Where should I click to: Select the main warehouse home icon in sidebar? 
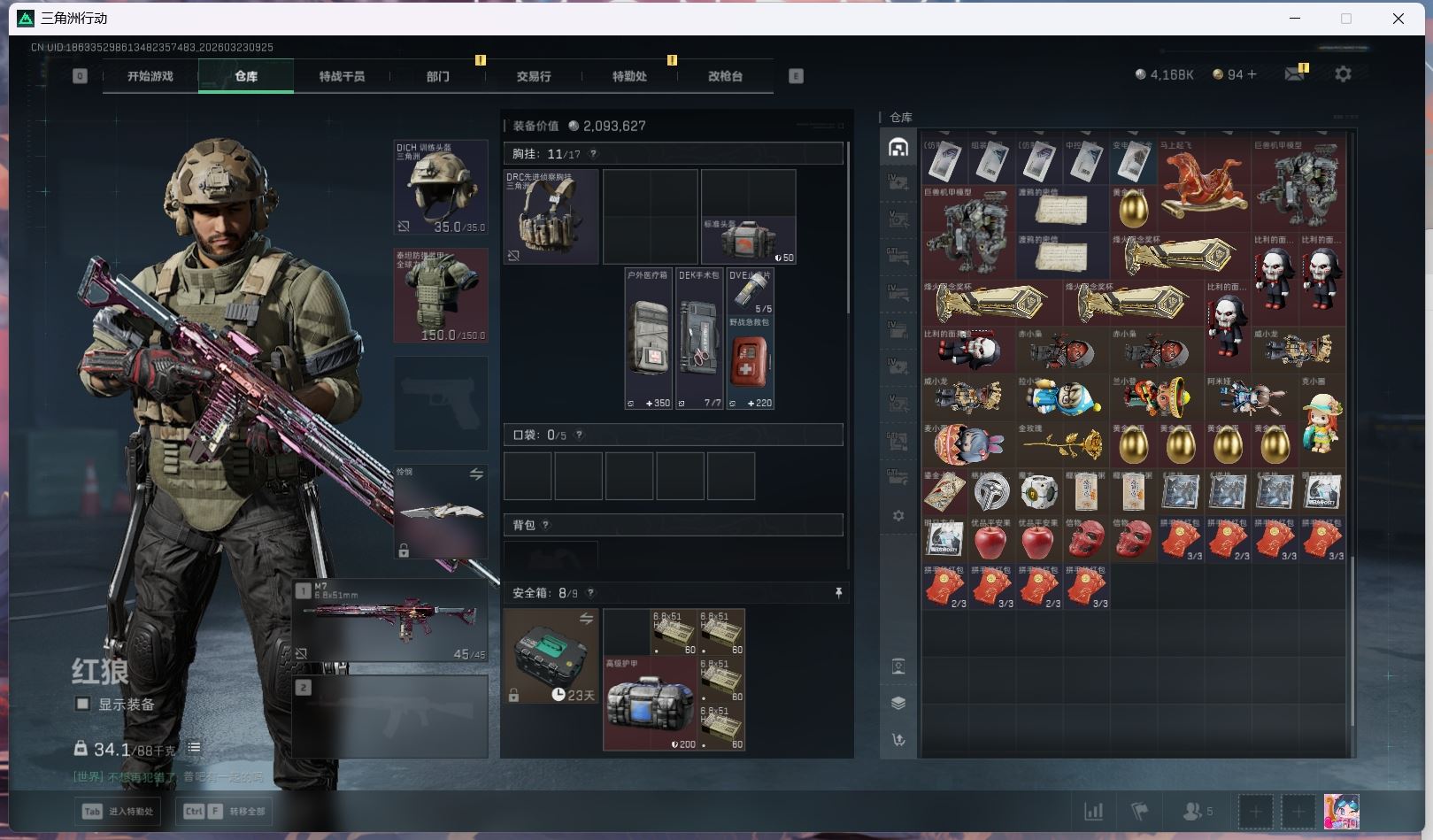click(898, 148)
